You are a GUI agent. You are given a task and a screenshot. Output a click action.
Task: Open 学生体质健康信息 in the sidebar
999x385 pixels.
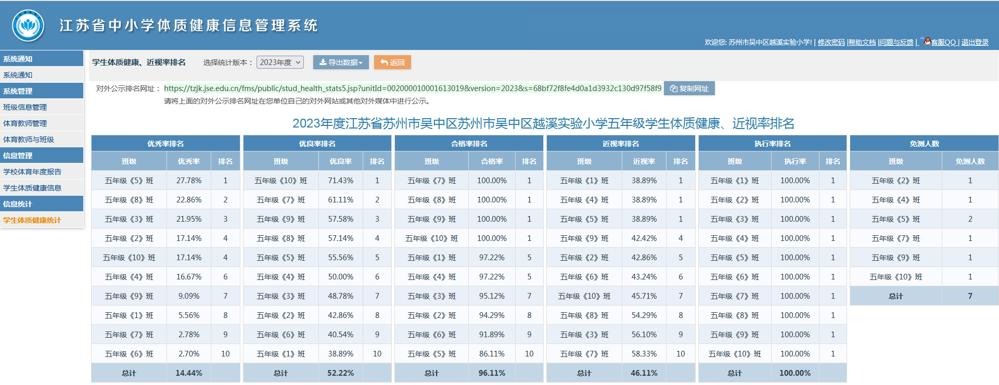click(x=41, y=187)
